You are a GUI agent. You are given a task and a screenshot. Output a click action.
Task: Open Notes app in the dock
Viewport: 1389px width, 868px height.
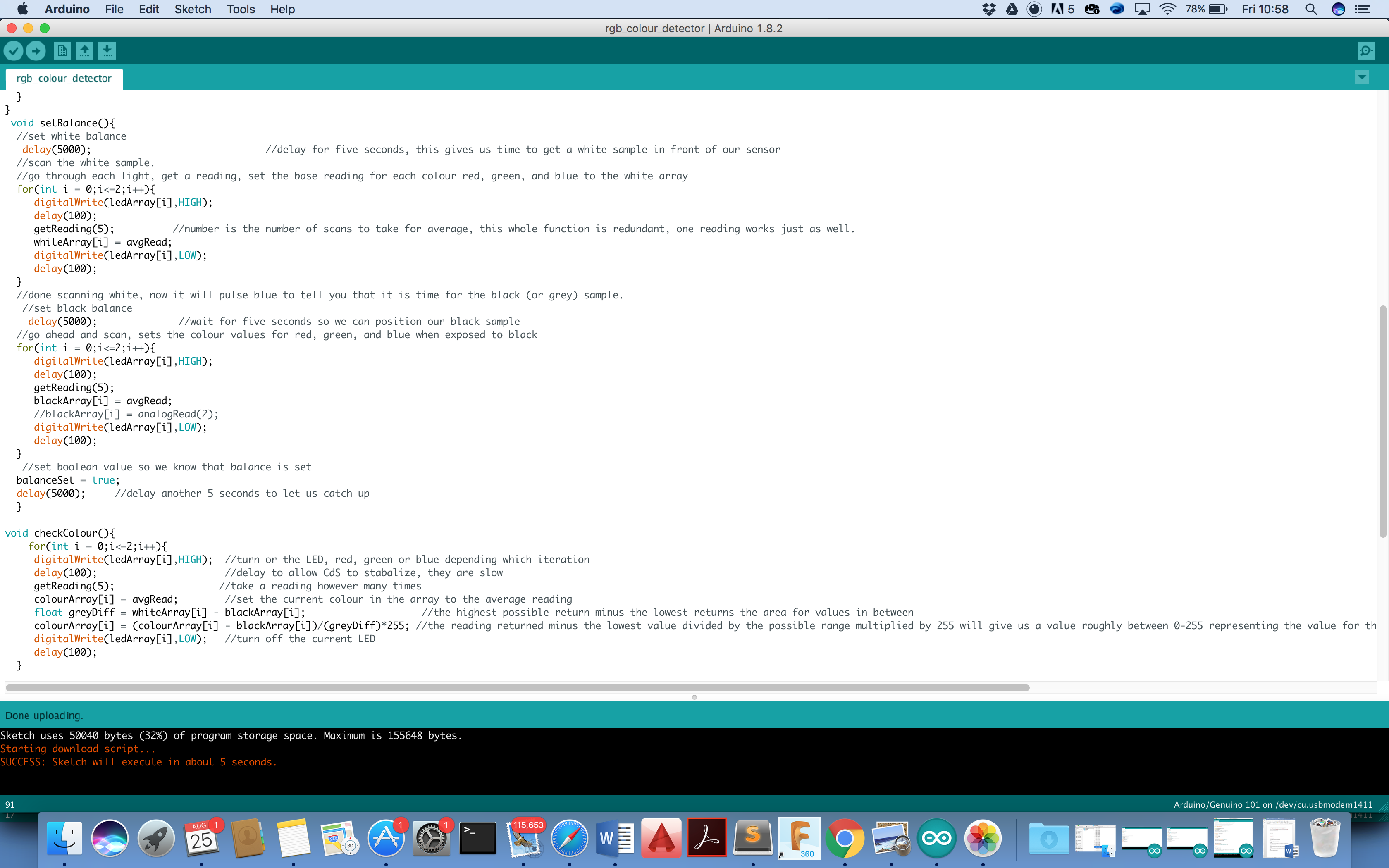293,839
